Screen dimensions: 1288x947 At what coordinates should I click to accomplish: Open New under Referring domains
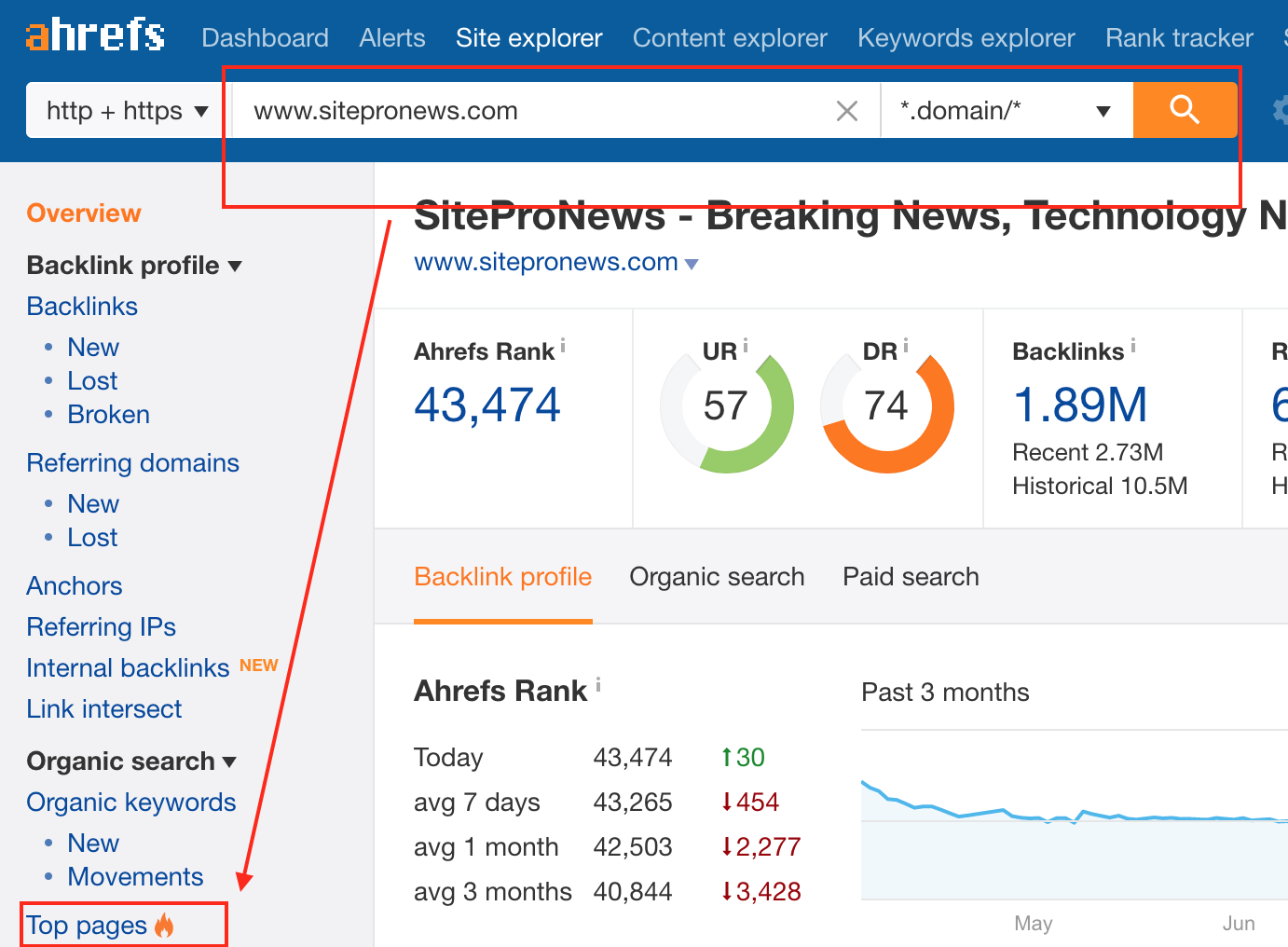(x=93, y=504)
